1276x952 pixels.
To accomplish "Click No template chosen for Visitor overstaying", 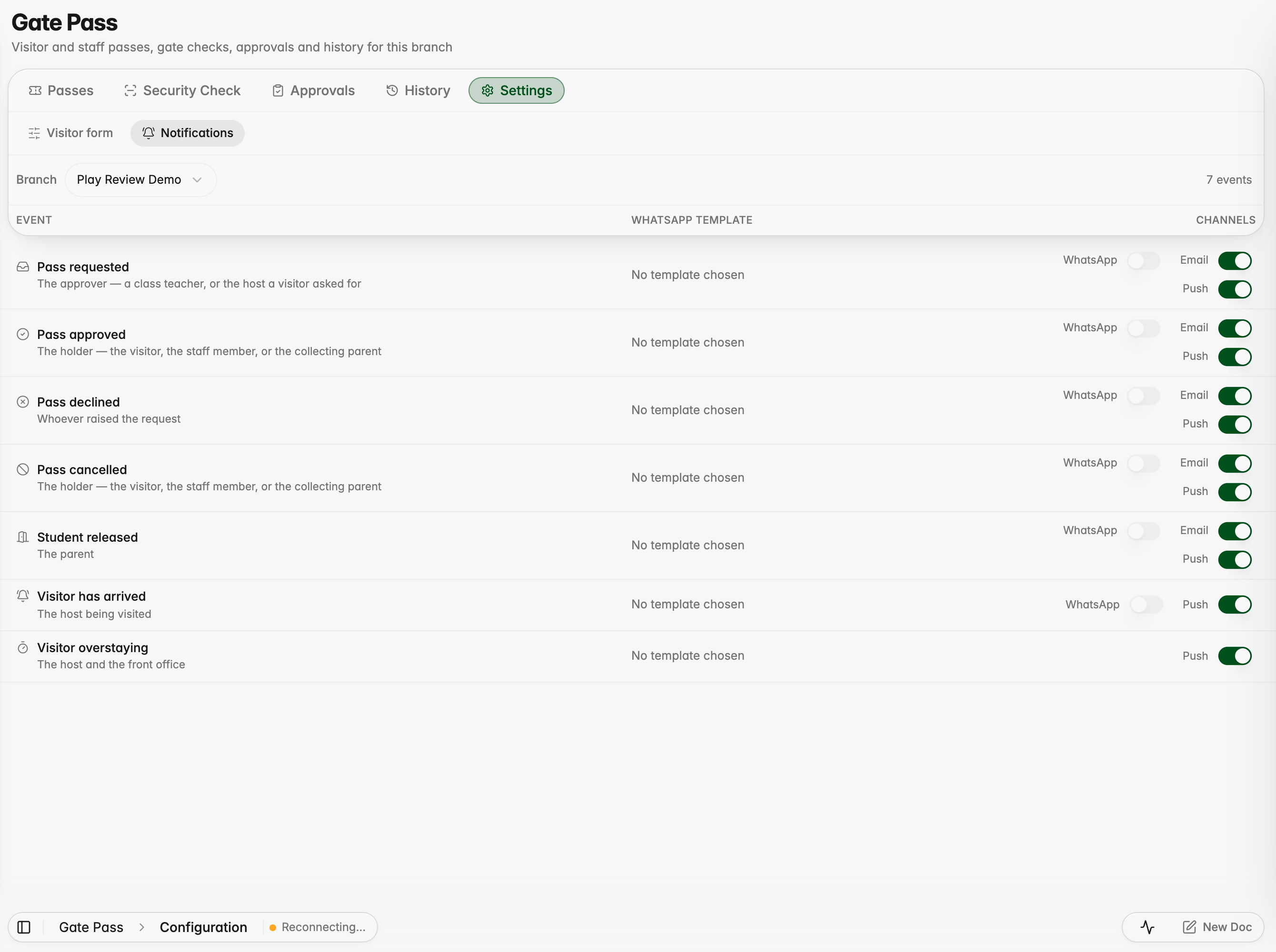I will click(x=688, y=656).
